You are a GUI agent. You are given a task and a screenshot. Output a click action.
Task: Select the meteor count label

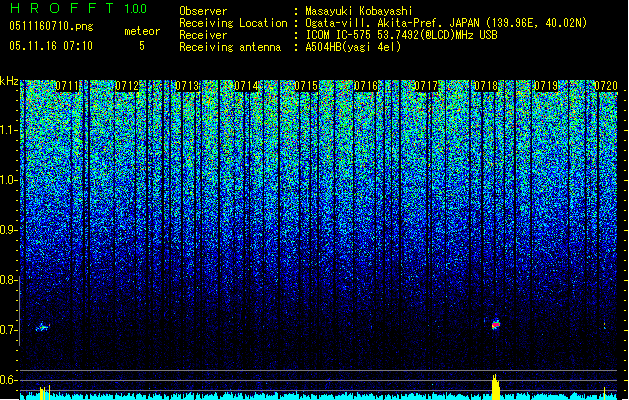[142, 31]
